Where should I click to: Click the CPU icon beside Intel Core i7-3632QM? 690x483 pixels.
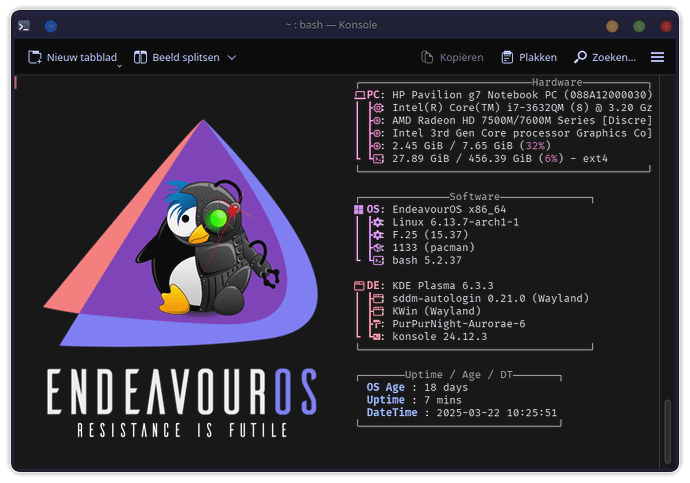point(378,108)
